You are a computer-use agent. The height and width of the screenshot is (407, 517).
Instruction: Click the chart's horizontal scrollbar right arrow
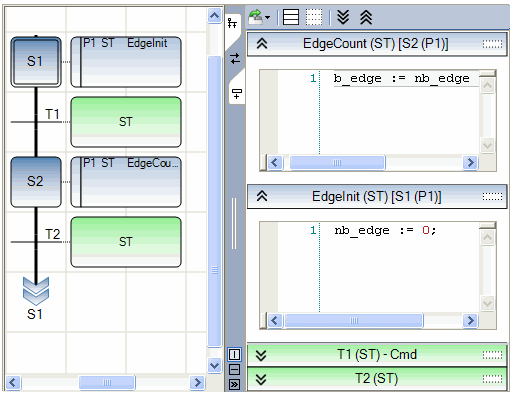(x=197, y=382)
